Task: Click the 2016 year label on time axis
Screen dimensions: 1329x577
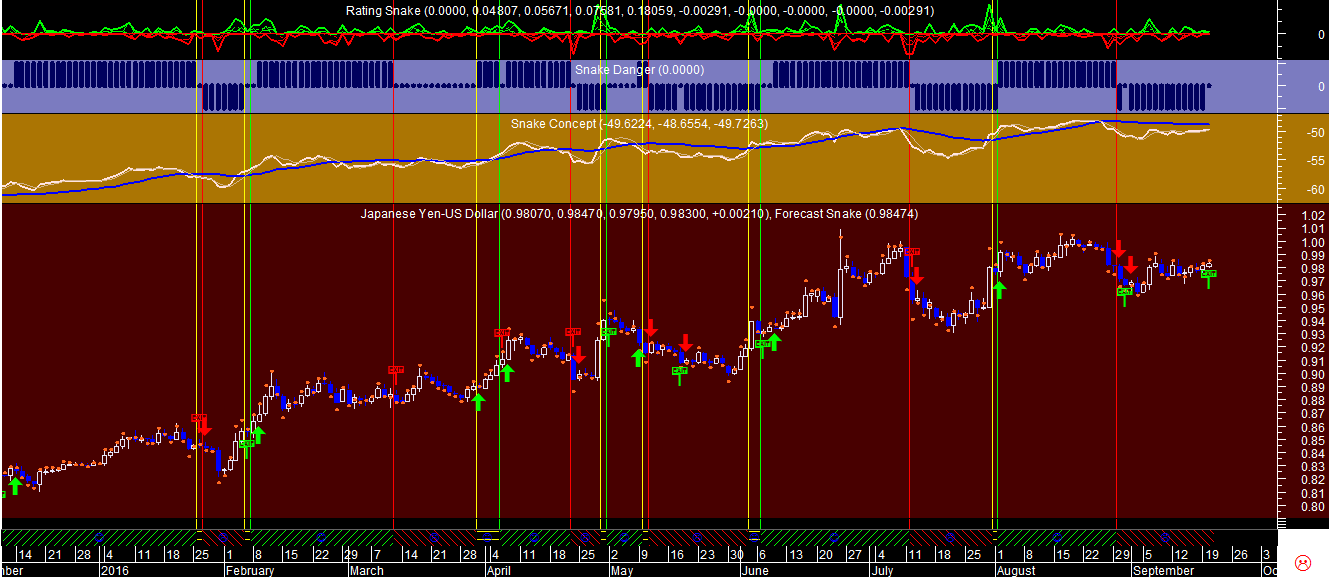Action: point(115,571)
